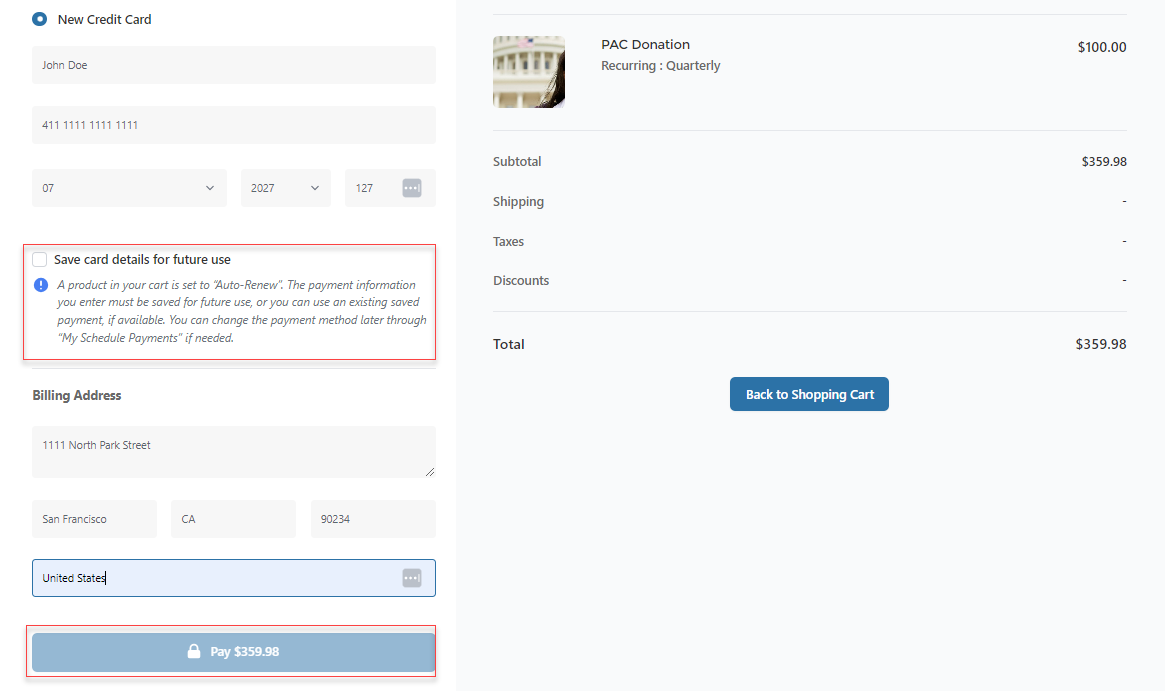Click the San Francisco city field

coord(94,519)
